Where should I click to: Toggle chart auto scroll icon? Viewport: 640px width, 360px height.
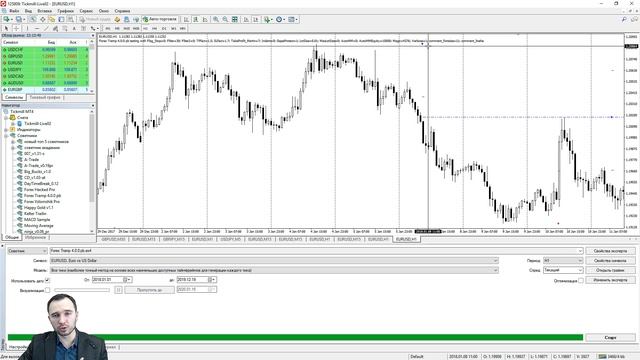246,19
